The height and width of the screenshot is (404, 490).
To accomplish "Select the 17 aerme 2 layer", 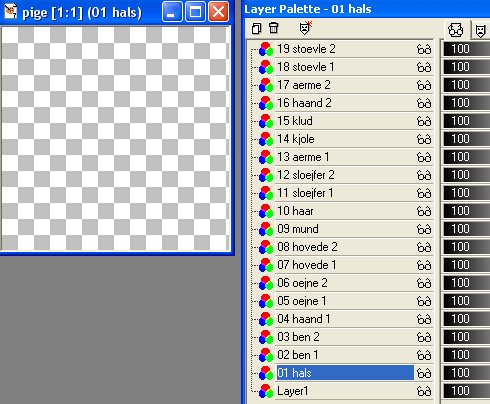I will point(345,85).
